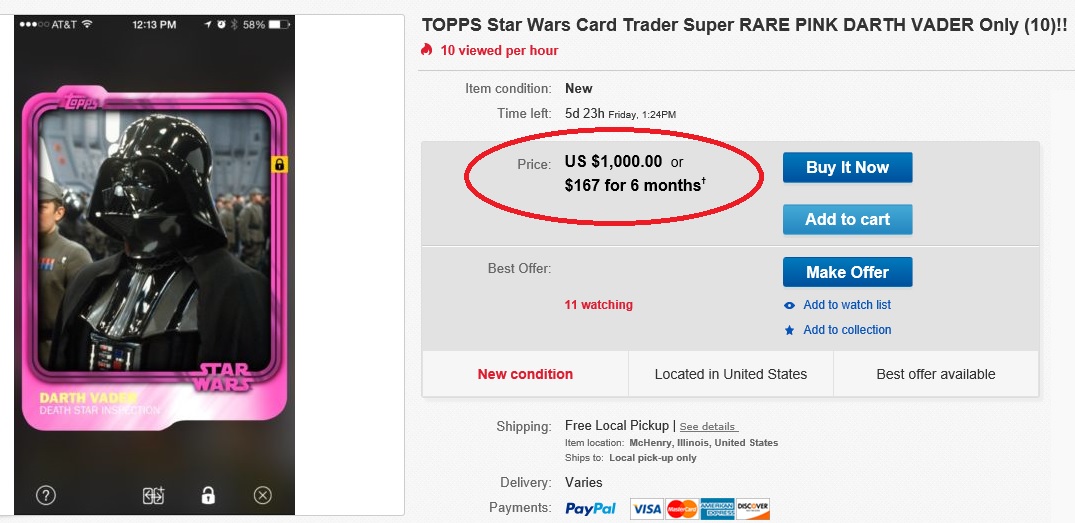This screenshot has width=1075, height=523.
Task: Close the card view with X icon
Action: click(x=262, y=495)
